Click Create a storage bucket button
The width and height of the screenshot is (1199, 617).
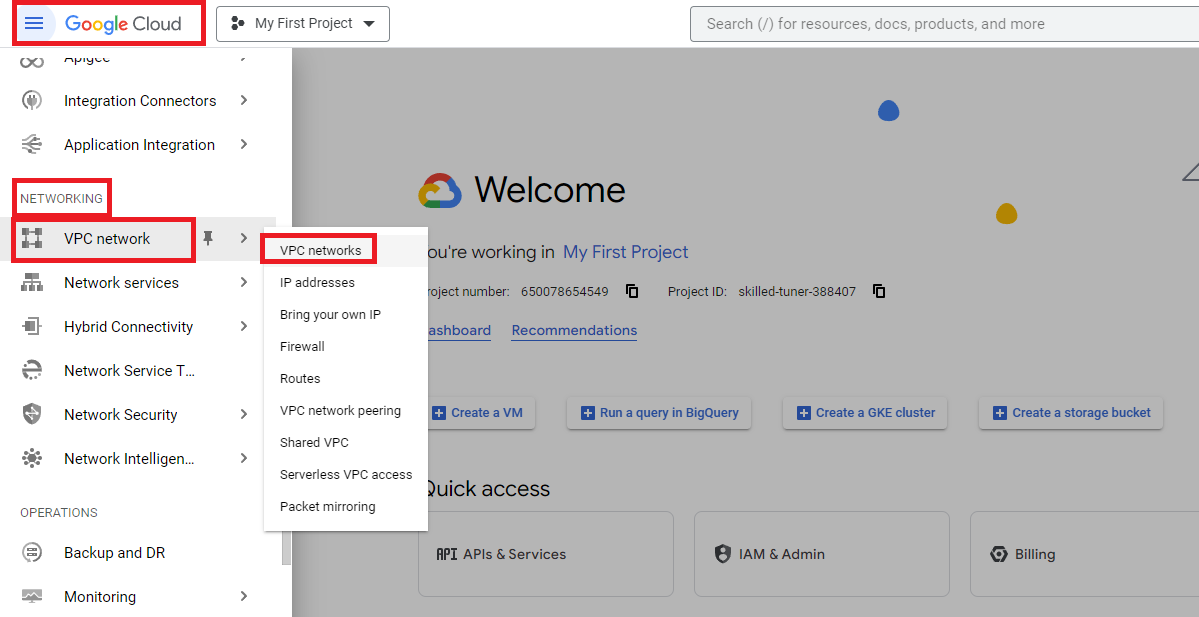pos(1071,413)
